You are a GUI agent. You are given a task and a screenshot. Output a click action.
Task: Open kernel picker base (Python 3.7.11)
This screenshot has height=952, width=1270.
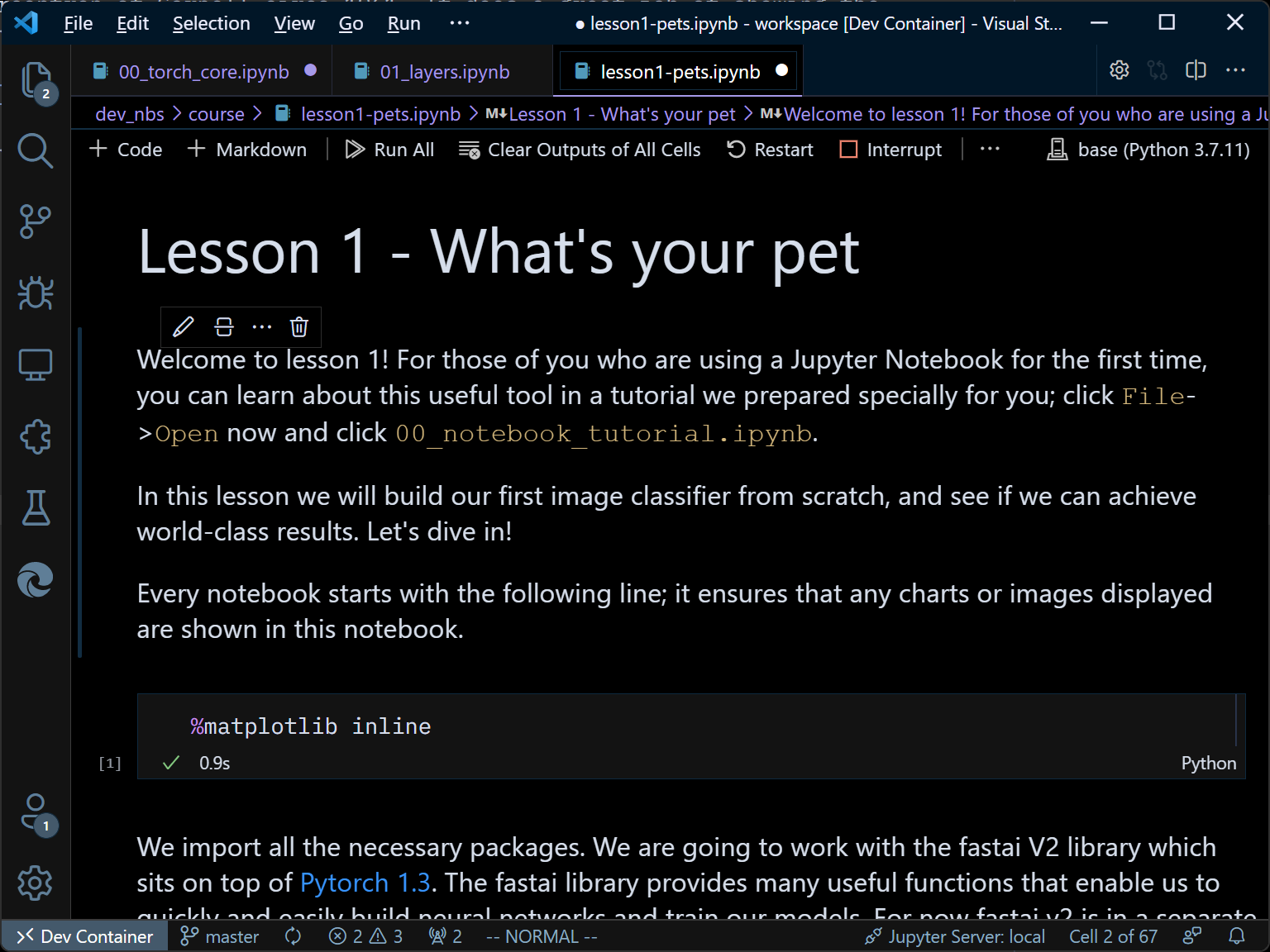[1148, 150]
